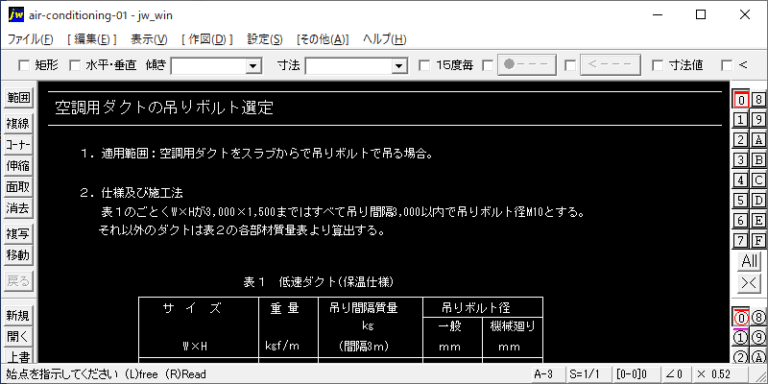Select the 複写 tool
Image resolution: width=768 pixels, height=384 pixels.
[x=18, y=234]
